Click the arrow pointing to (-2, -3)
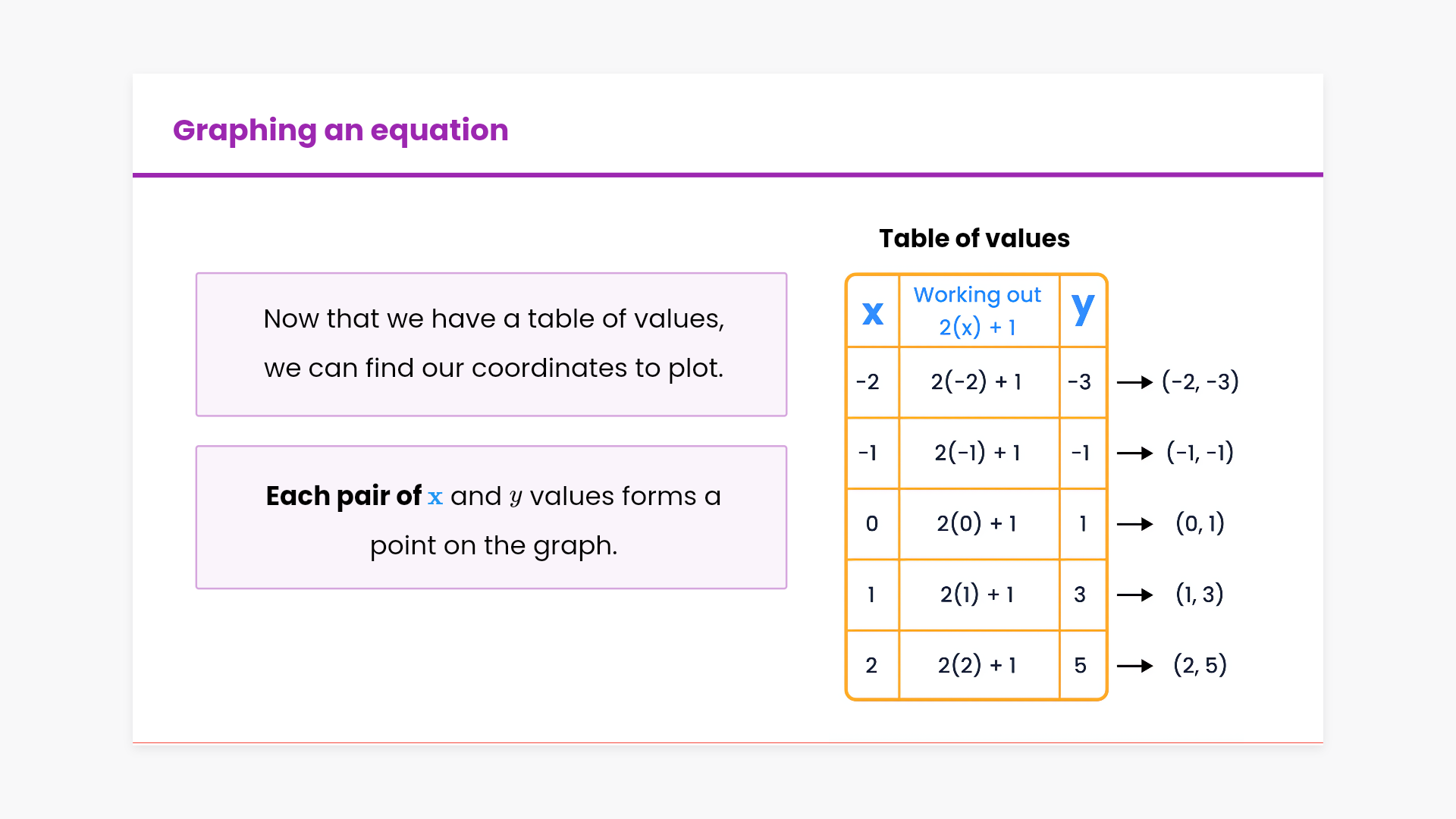This screenshot has width=1456, height=819. tap(1134, 382)
